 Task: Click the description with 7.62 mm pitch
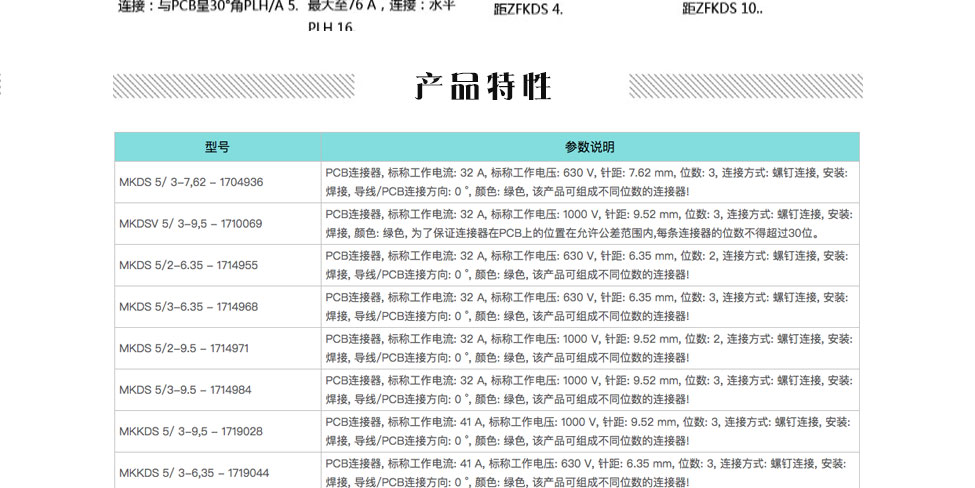click(587, 182)
